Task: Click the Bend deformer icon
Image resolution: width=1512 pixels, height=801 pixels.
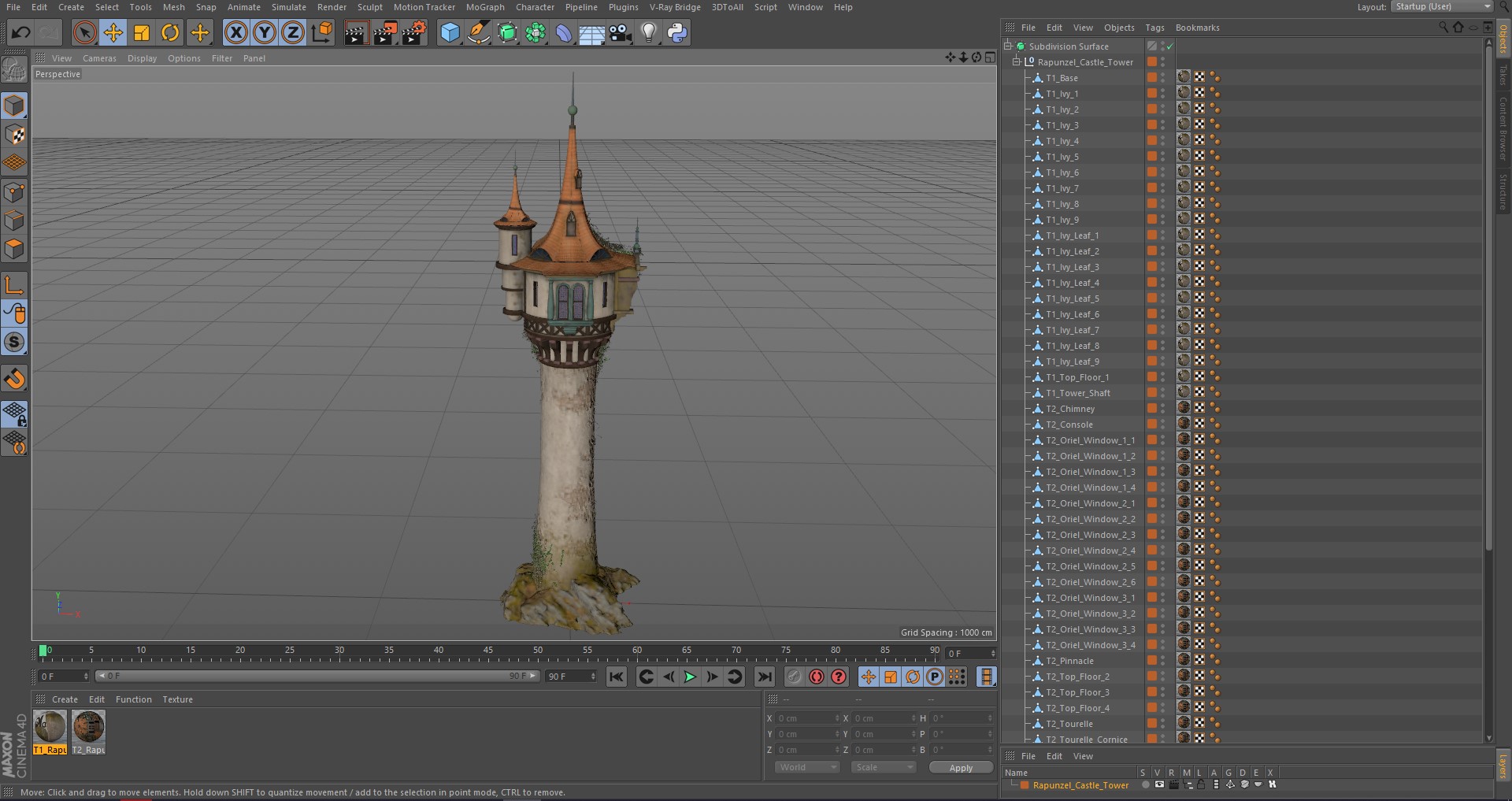Action: tap(564, 32)
